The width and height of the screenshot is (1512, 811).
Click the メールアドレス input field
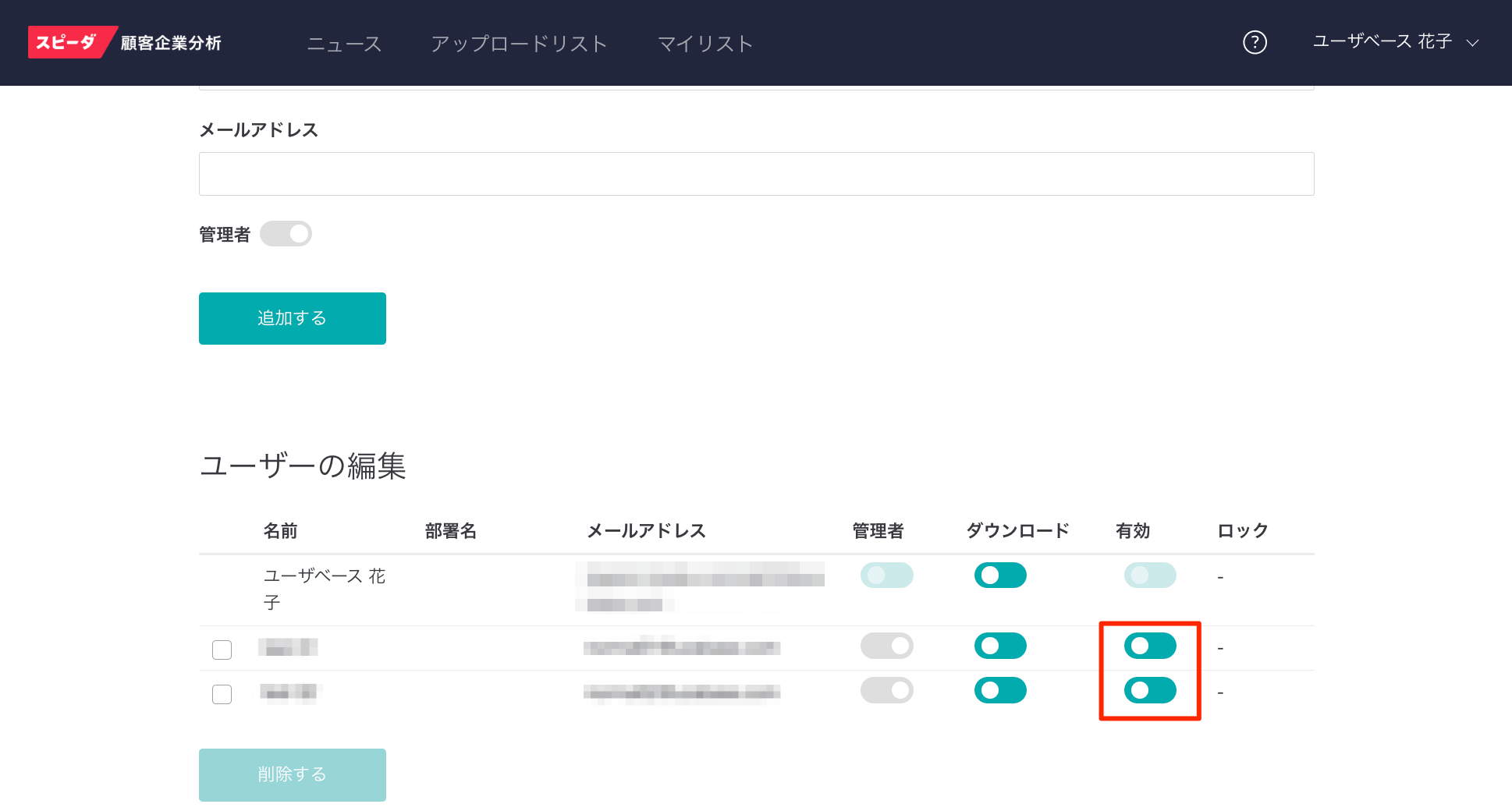[756, 174]
